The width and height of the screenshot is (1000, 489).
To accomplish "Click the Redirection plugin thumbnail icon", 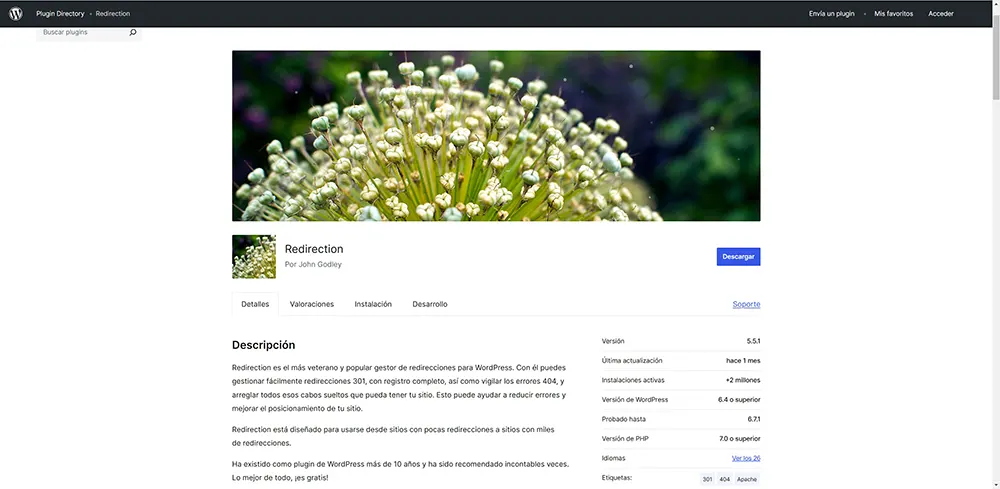I will pos(254,257).
